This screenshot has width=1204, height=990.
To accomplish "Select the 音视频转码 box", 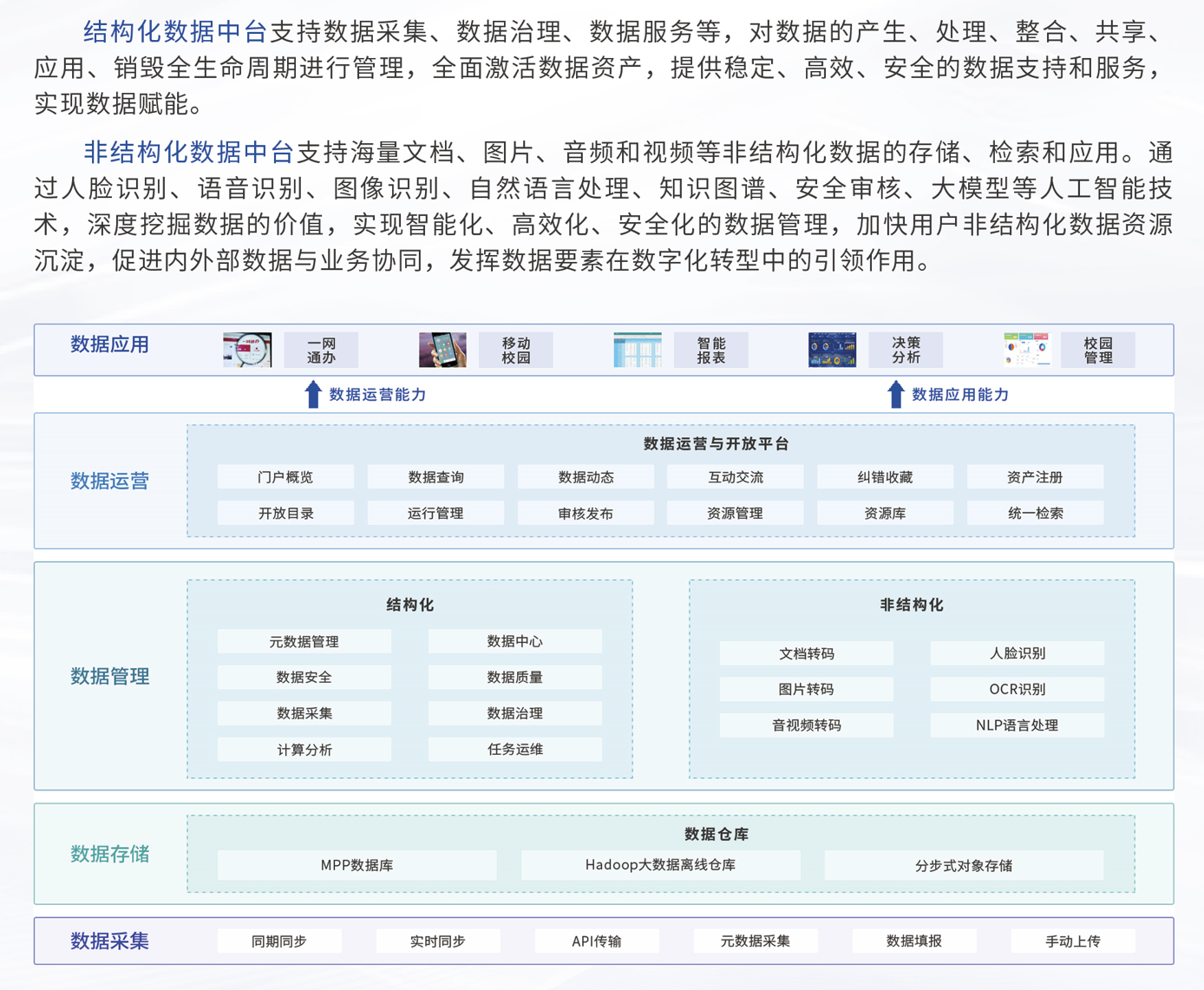I will [x=806, y=725].
